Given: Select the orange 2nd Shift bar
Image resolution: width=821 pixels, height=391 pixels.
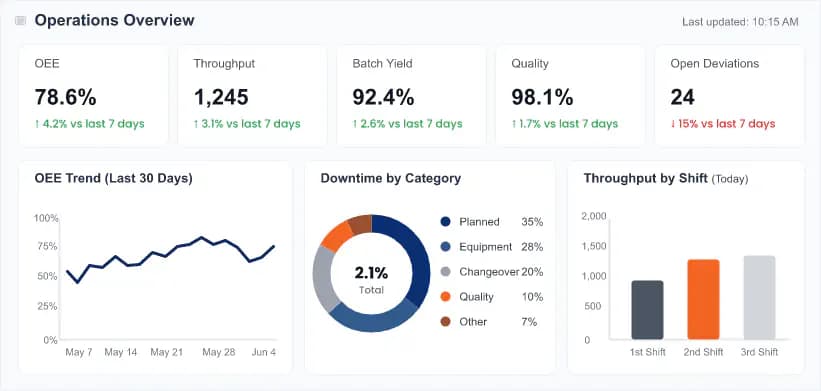Looking at the screenshot, I should (x=703, y=299).
